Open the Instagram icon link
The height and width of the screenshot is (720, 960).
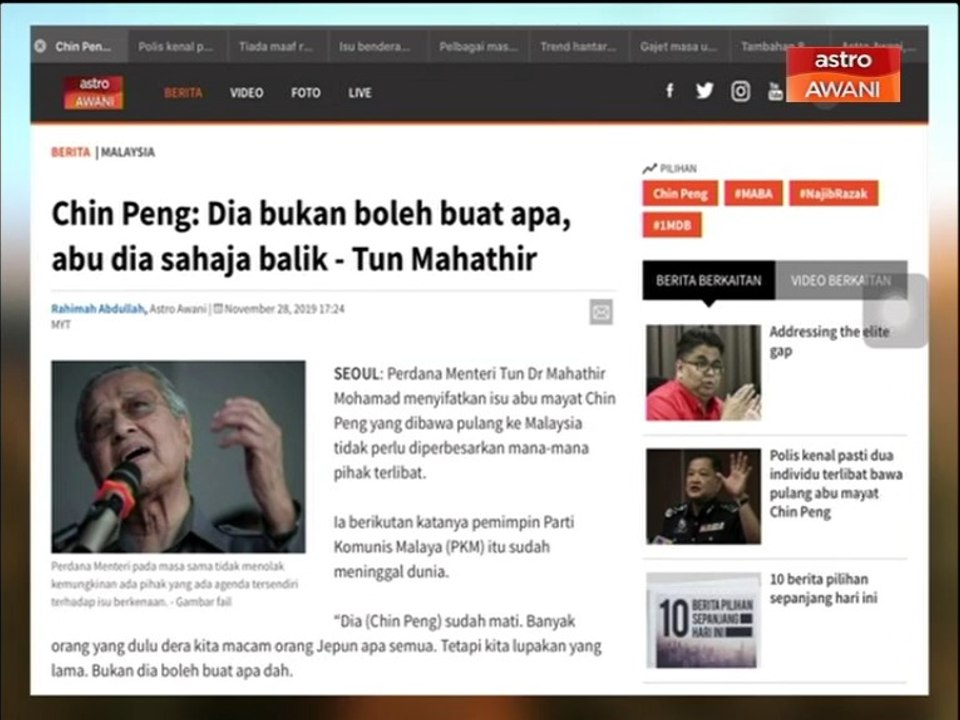740,91
